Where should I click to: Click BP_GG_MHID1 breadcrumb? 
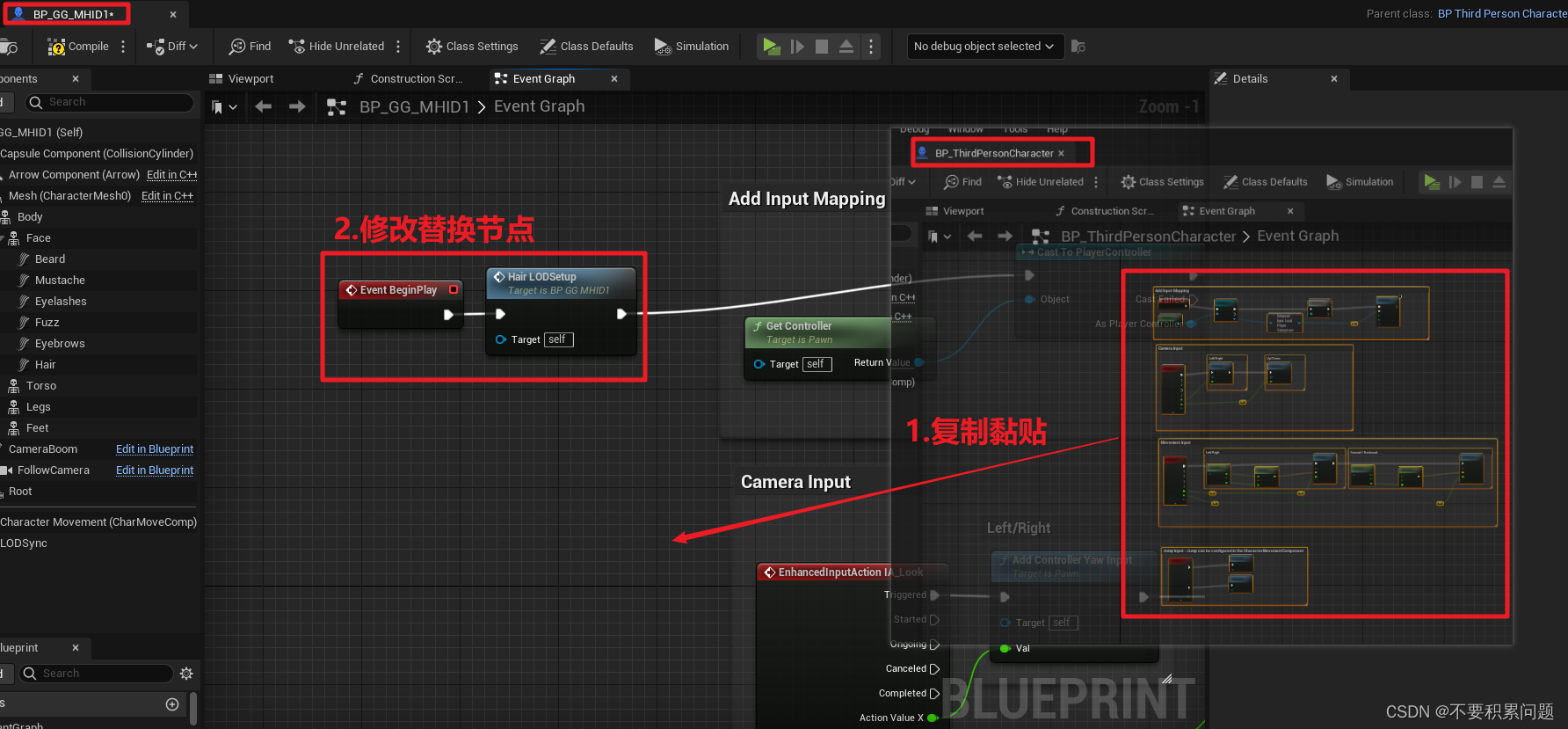click(x=414, y=107)
